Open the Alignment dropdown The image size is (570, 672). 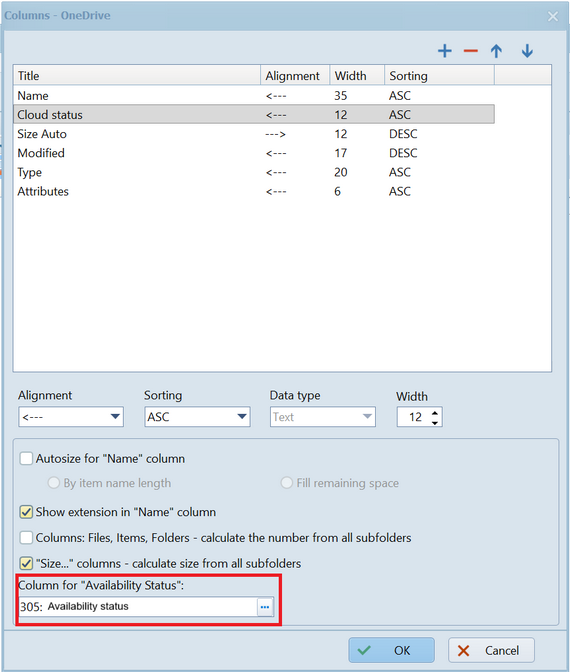tap(71, 417)
